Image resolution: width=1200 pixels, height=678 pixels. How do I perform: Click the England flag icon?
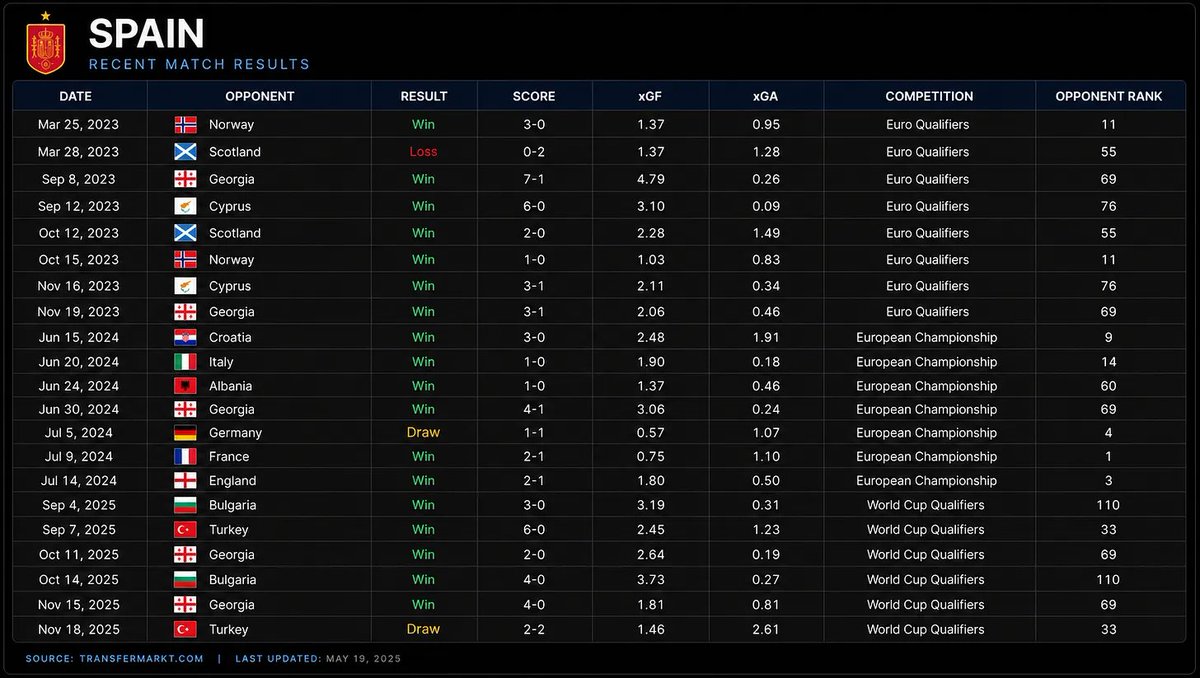coord(186,481)
